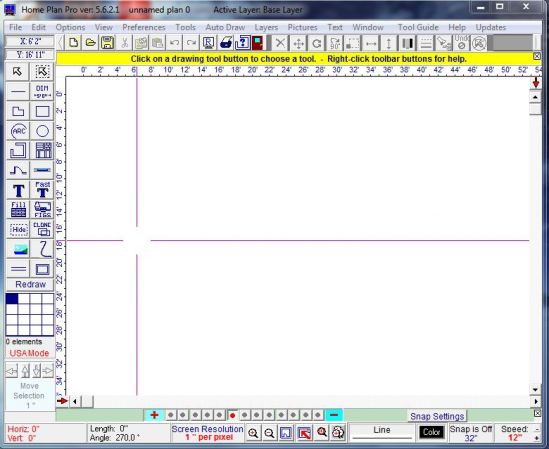549x449 pixels.
Task: Flip vertically with the up-down arrow icon
Action: (x=389, y=43)
